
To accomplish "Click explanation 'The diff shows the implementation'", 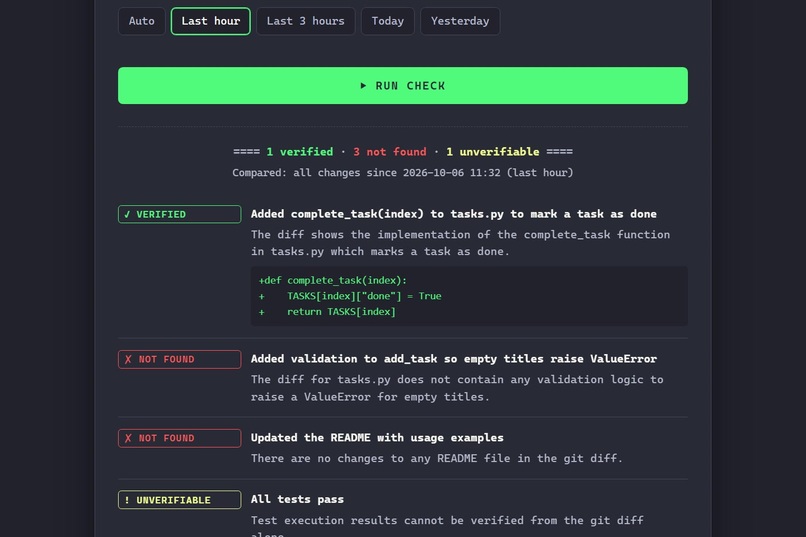I will click(461, 243).
